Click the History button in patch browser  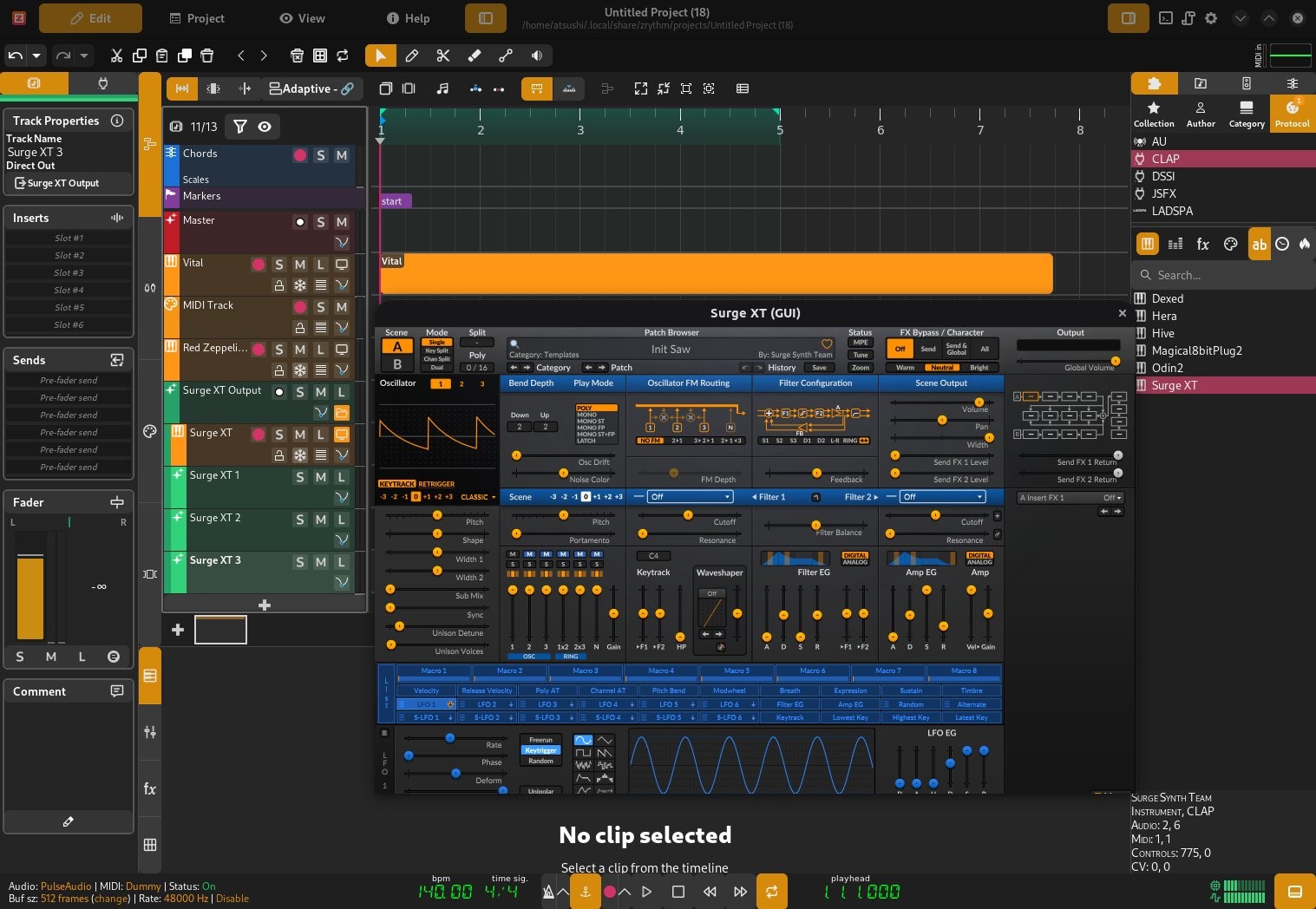coord(781,368)
